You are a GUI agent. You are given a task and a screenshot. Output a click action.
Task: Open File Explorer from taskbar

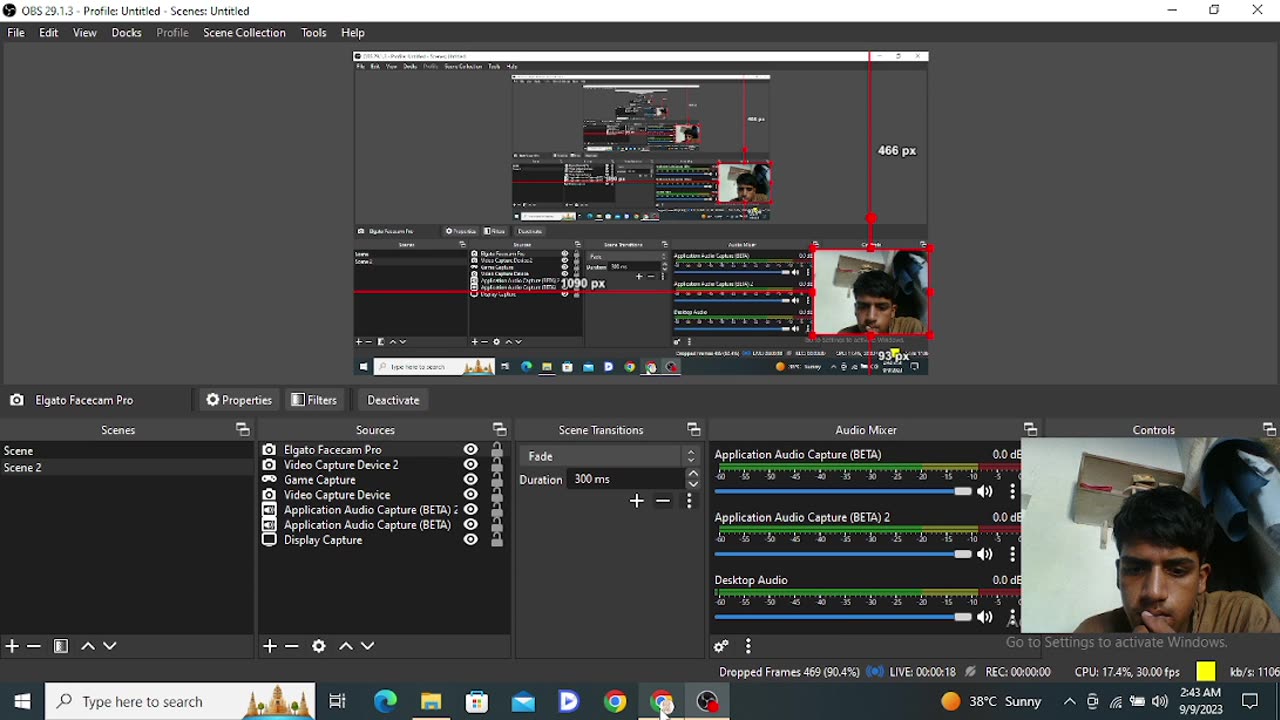(431, 702)
